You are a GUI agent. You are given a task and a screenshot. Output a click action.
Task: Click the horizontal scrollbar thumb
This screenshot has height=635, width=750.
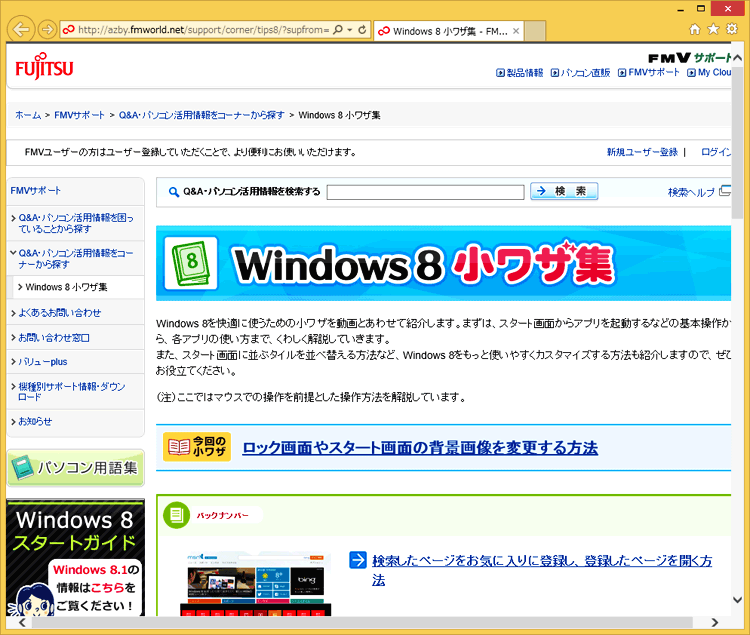pos(362,622)
